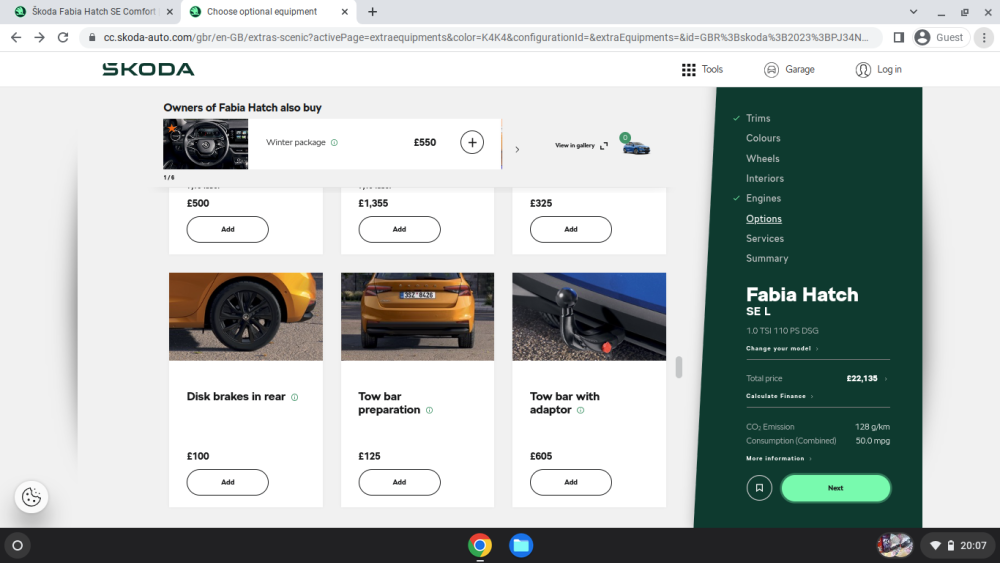Click the green Next button
The width and height of the screenshot is (1000, 563).
tap(835, 488)
